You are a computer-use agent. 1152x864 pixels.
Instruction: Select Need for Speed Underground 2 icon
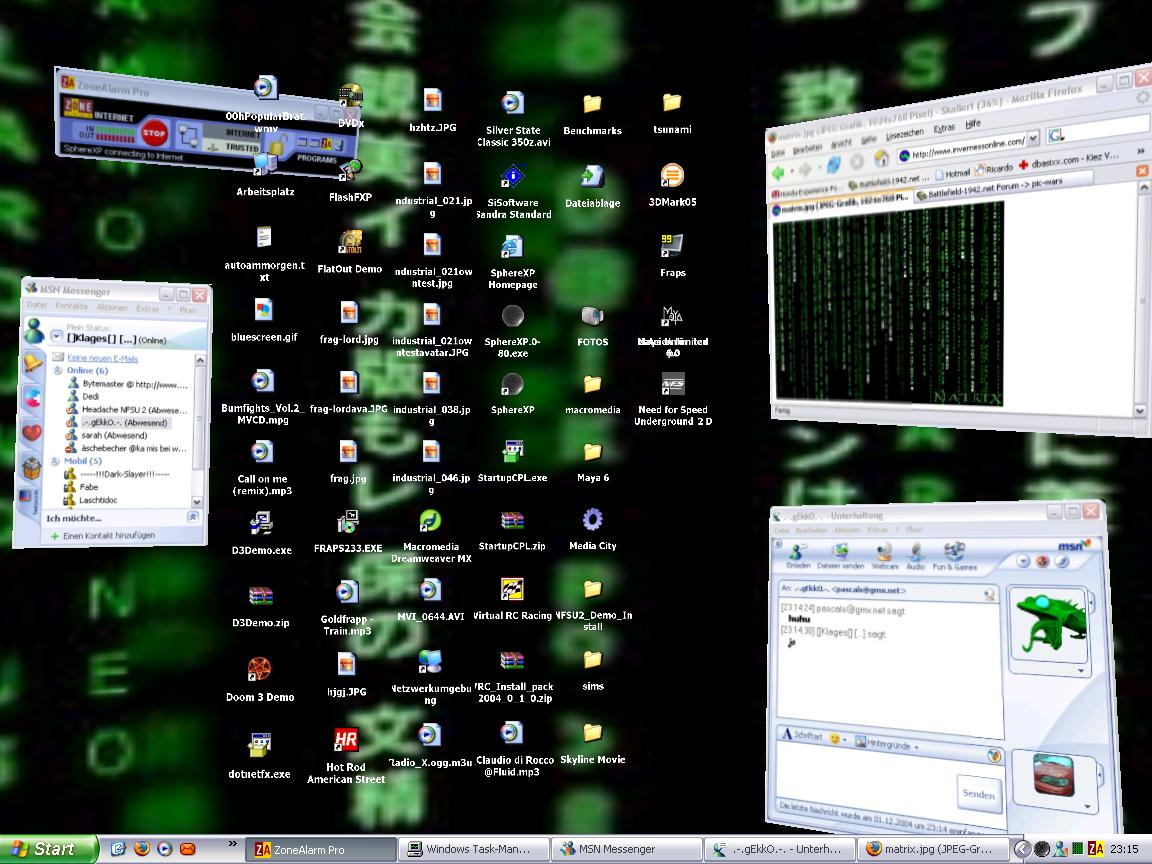click(673, 399)
